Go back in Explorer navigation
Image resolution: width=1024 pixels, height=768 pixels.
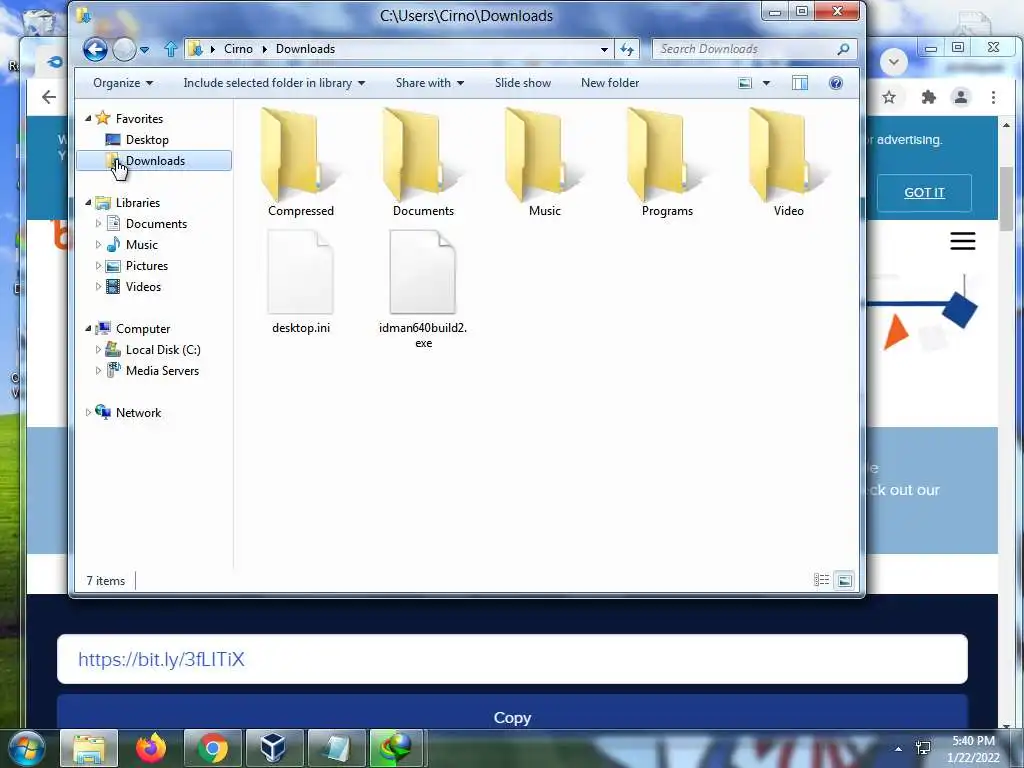[x=95, y=49]
